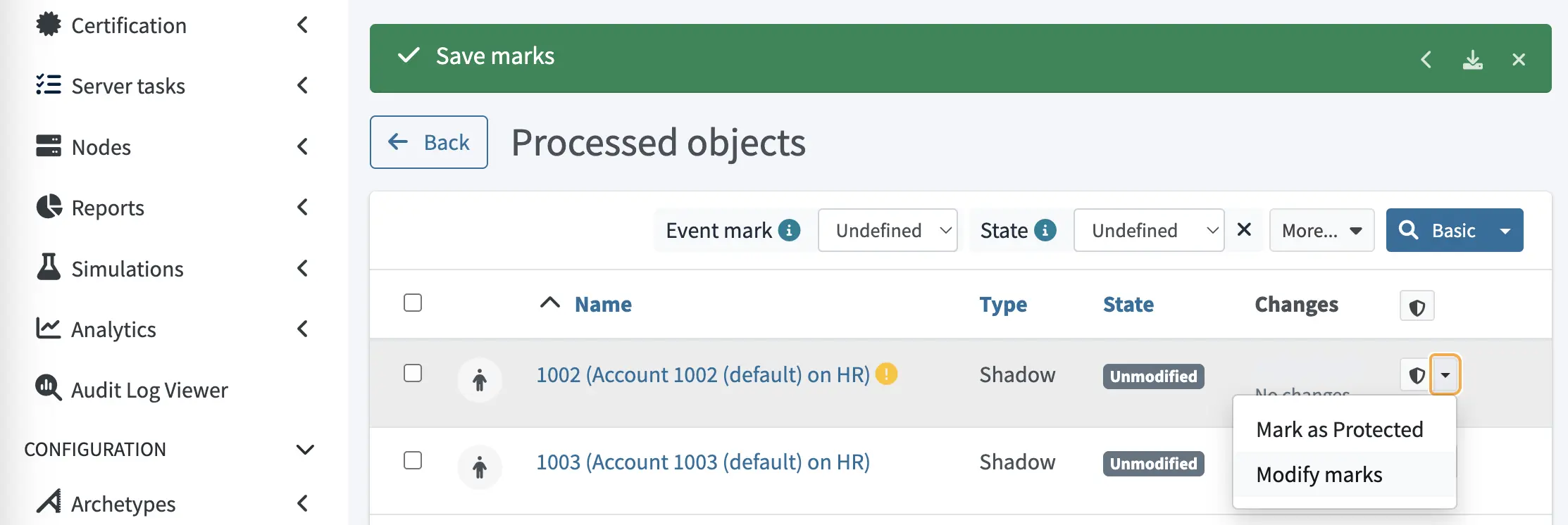Select Mark as Protected menu option
Viewport: 1568px width, 525px height.
coord(1339,429)
